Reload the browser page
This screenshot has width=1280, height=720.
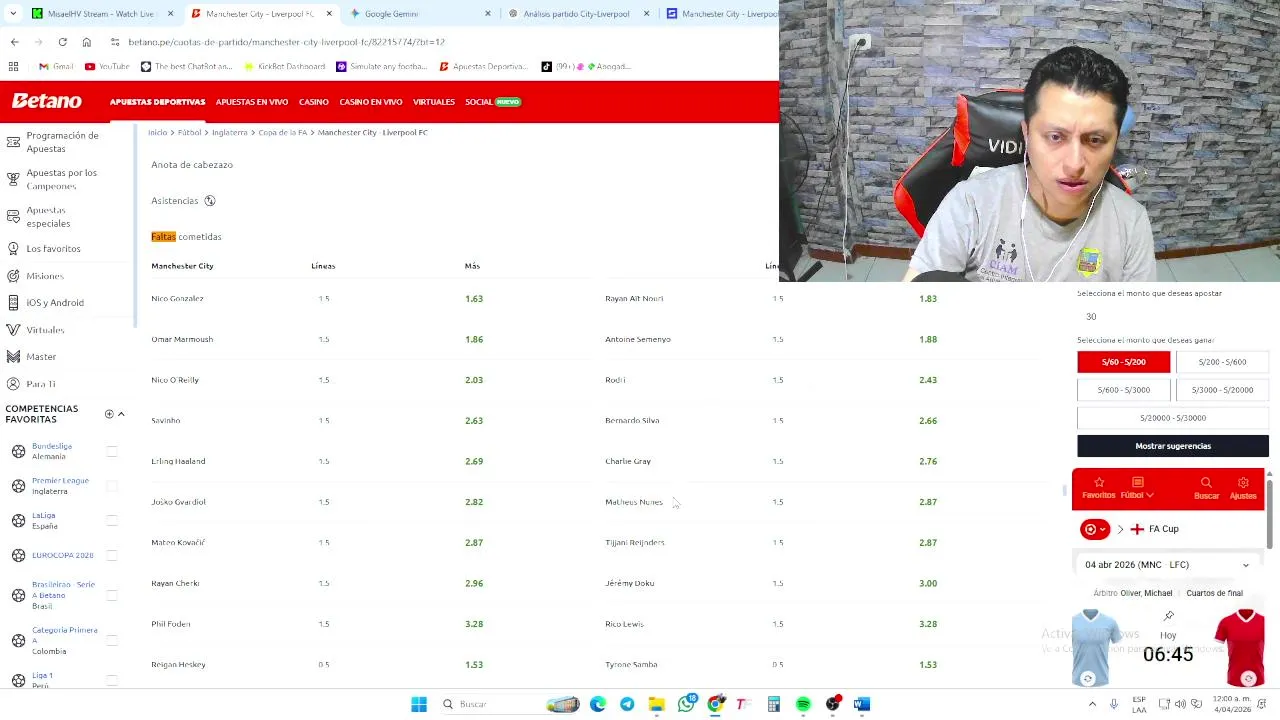(x=62, y=42)
